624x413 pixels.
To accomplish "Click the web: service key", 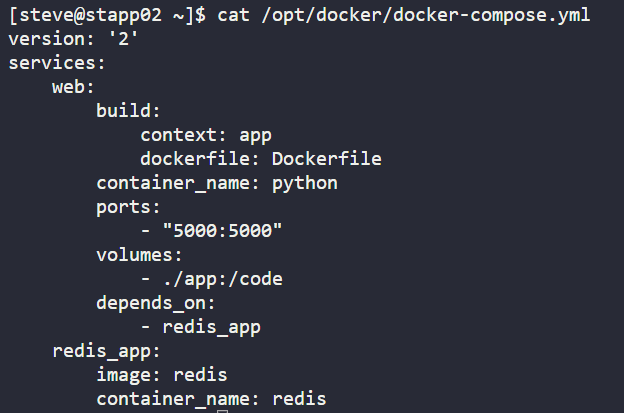I will click(x=73, y=87).
